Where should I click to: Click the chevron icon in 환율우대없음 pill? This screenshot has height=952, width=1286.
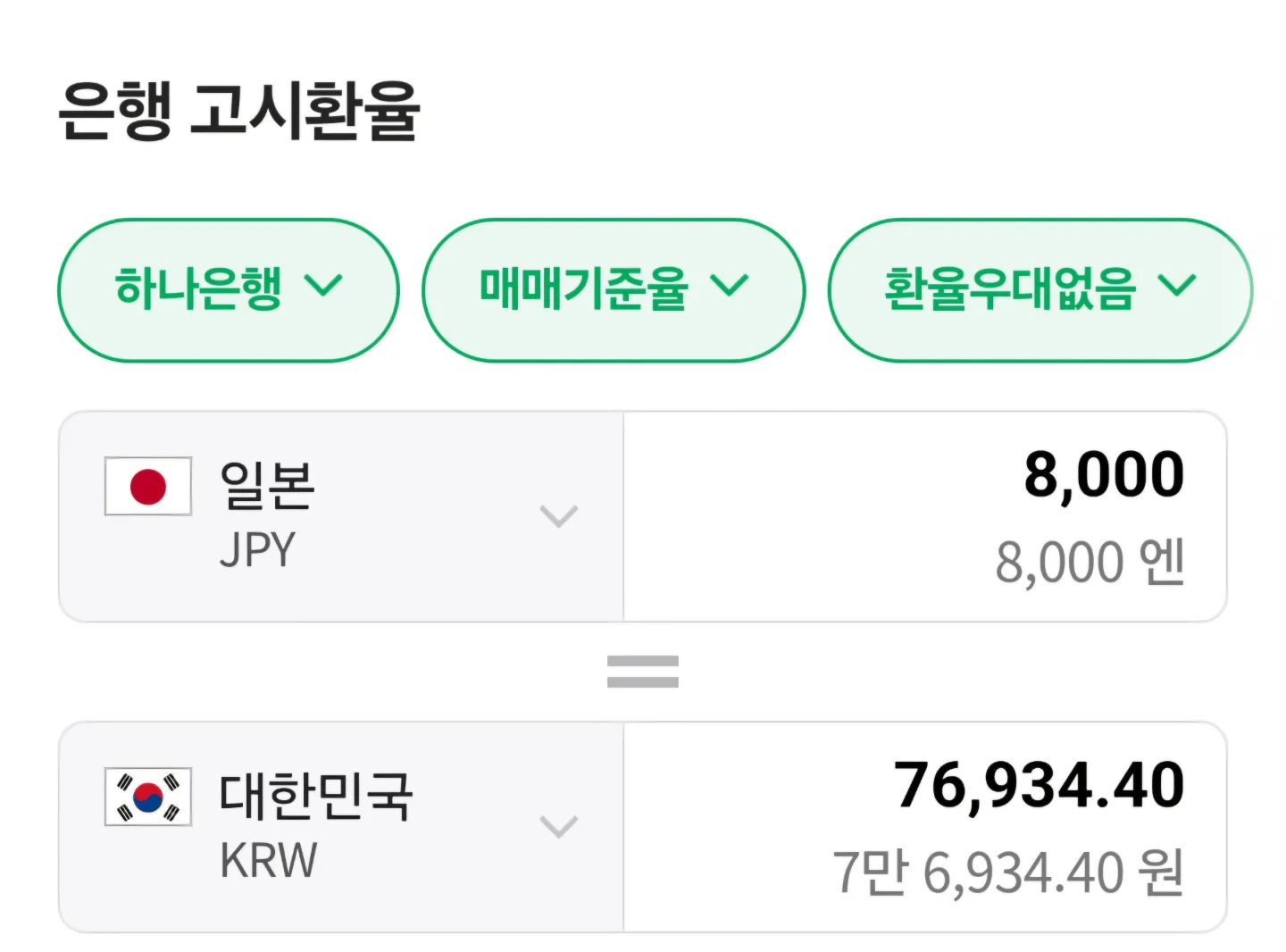(x=1177, y=286)
